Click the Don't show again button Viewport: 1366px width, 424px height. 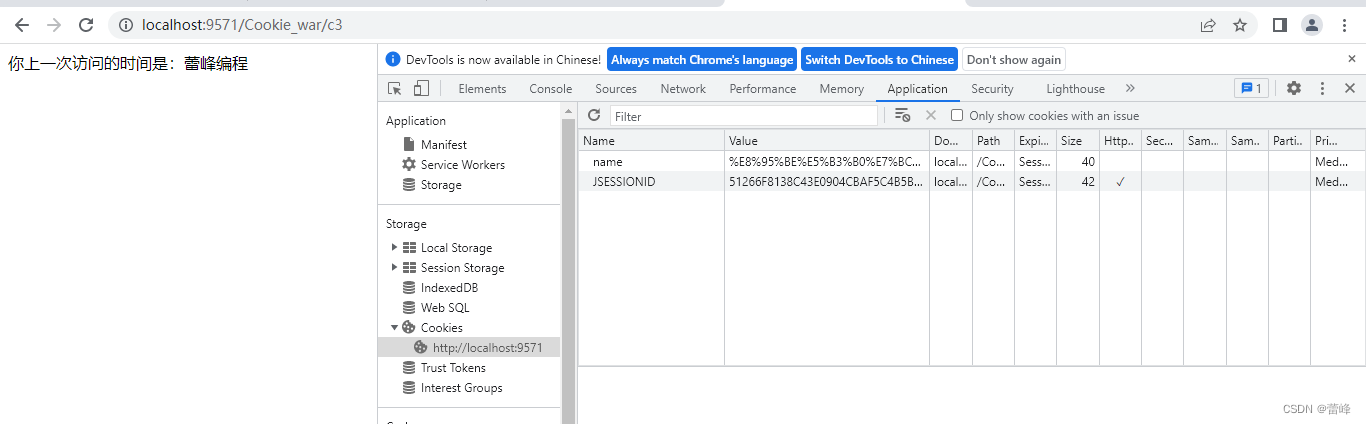pyautogui.click(x=1014, y=60)
